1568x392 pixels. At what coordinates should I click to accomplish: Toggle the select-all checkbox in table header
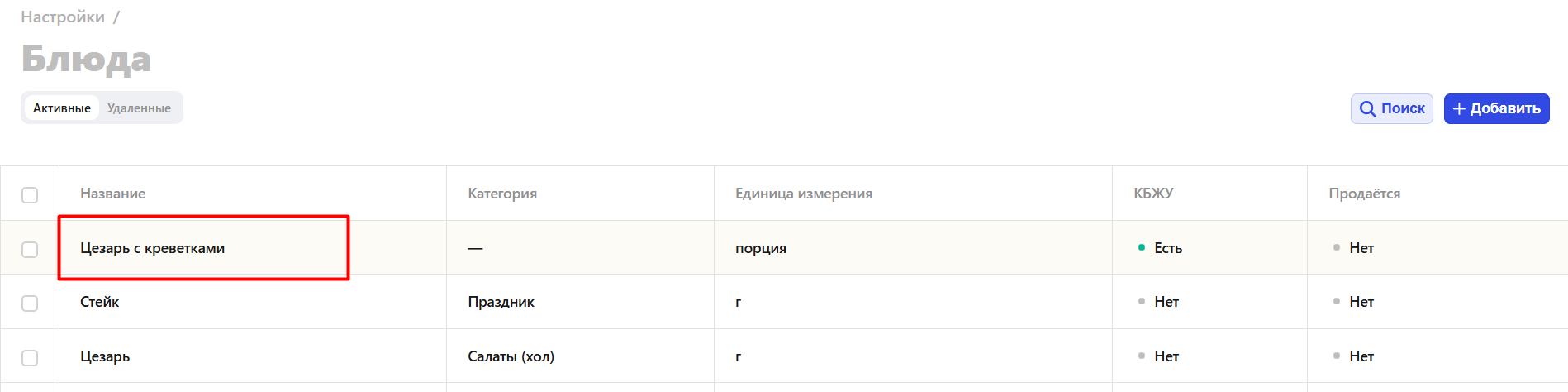click(x=30, y=195)
